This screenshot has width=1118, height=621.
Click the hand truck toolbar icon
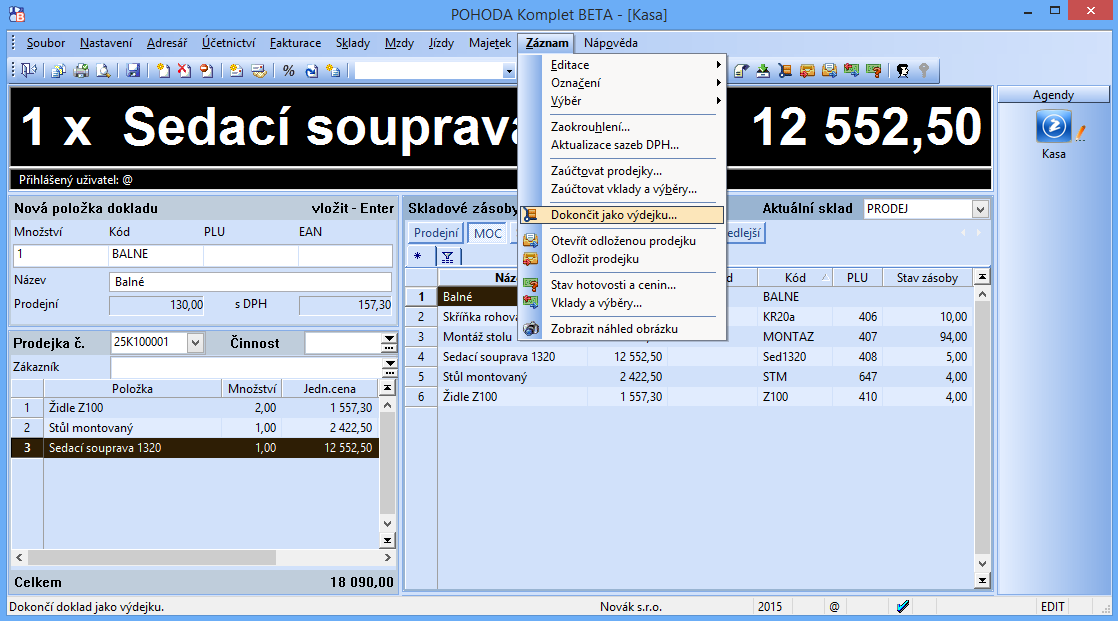point(785,71)
